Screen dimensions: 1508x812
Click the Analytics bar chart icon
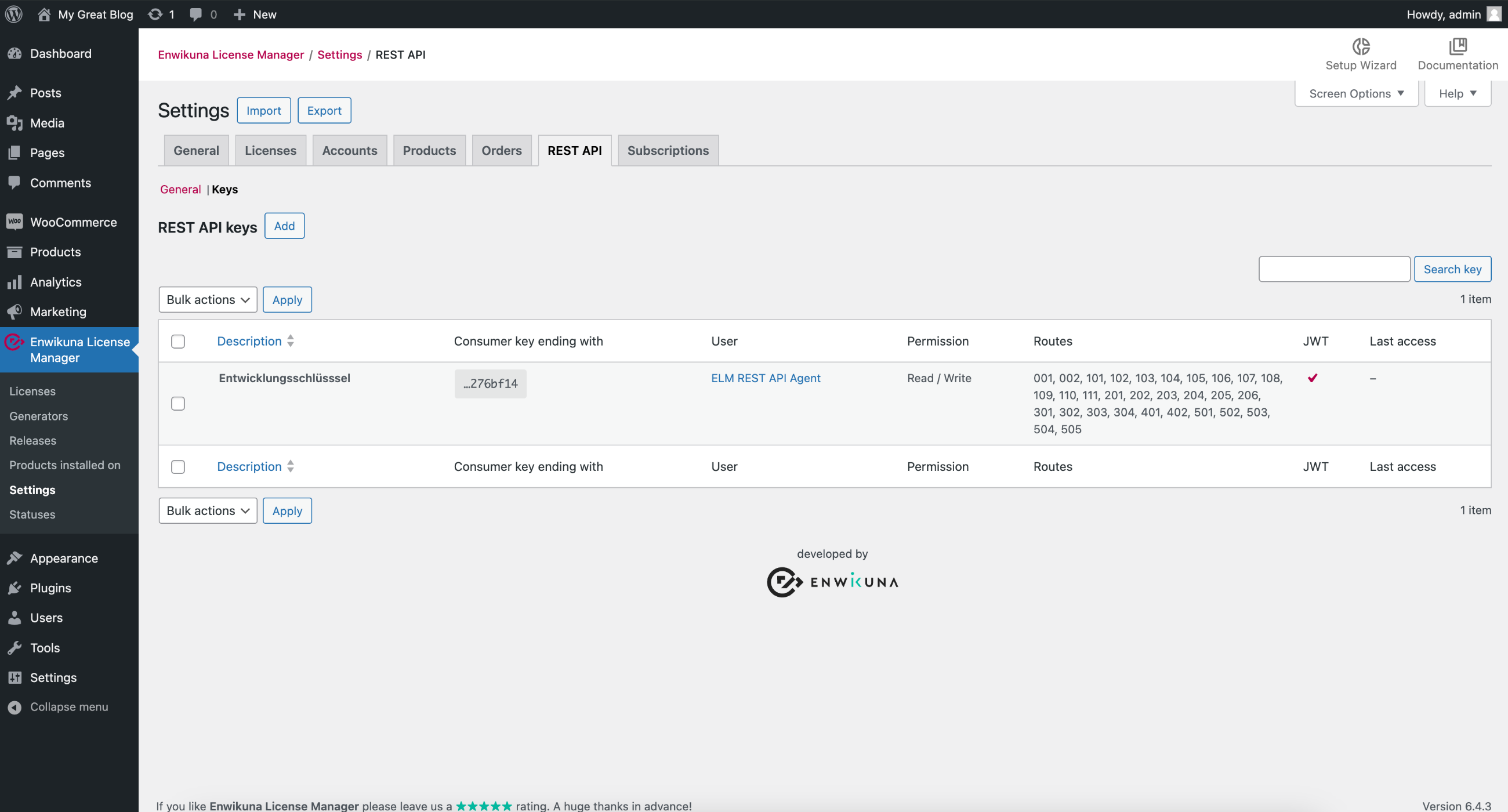[14, 282]
